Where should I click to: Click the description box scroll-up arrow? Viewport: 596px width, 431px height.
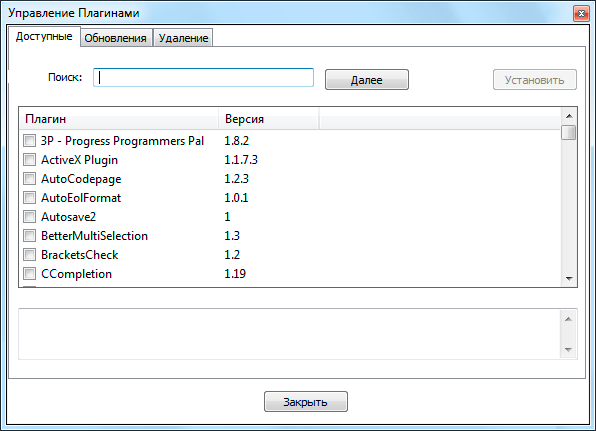coord(568,319)
